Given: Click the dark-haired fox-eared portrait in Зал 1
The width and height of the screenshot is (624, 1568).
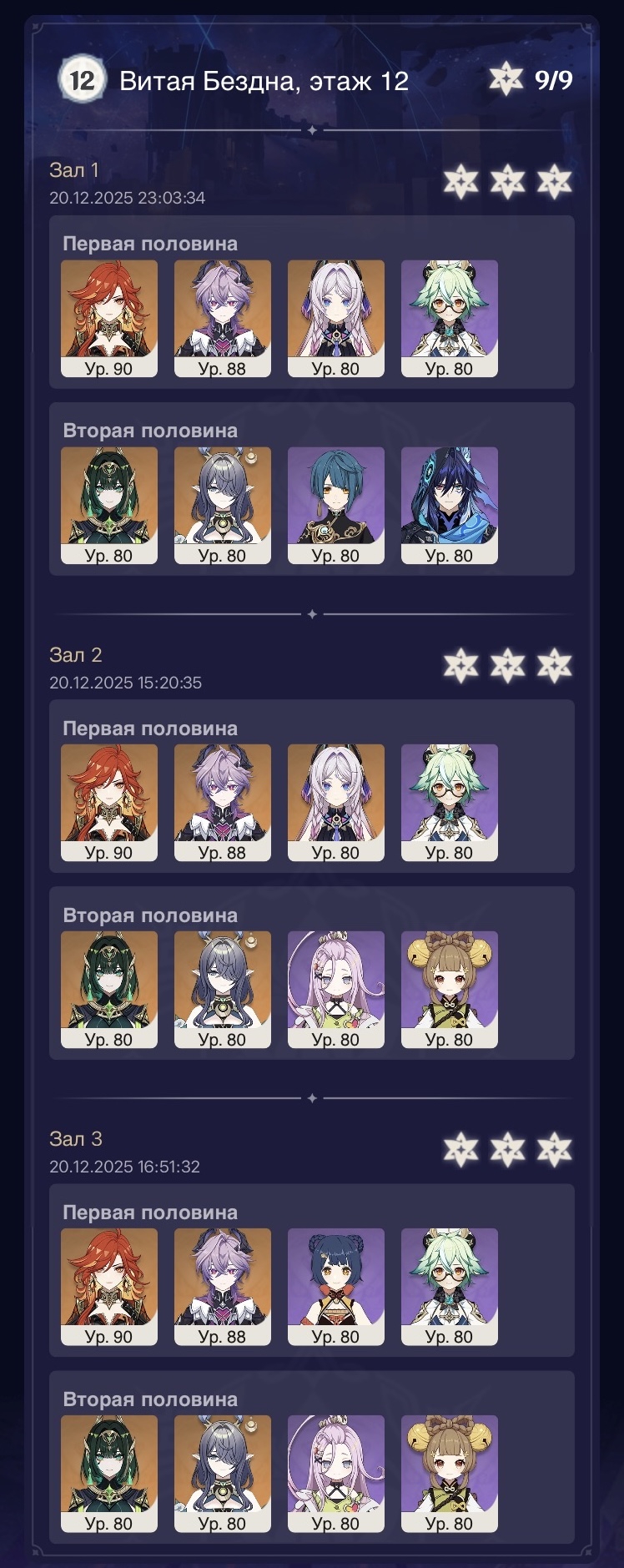Looking at the screenshot, I should (x=450, y=506).
